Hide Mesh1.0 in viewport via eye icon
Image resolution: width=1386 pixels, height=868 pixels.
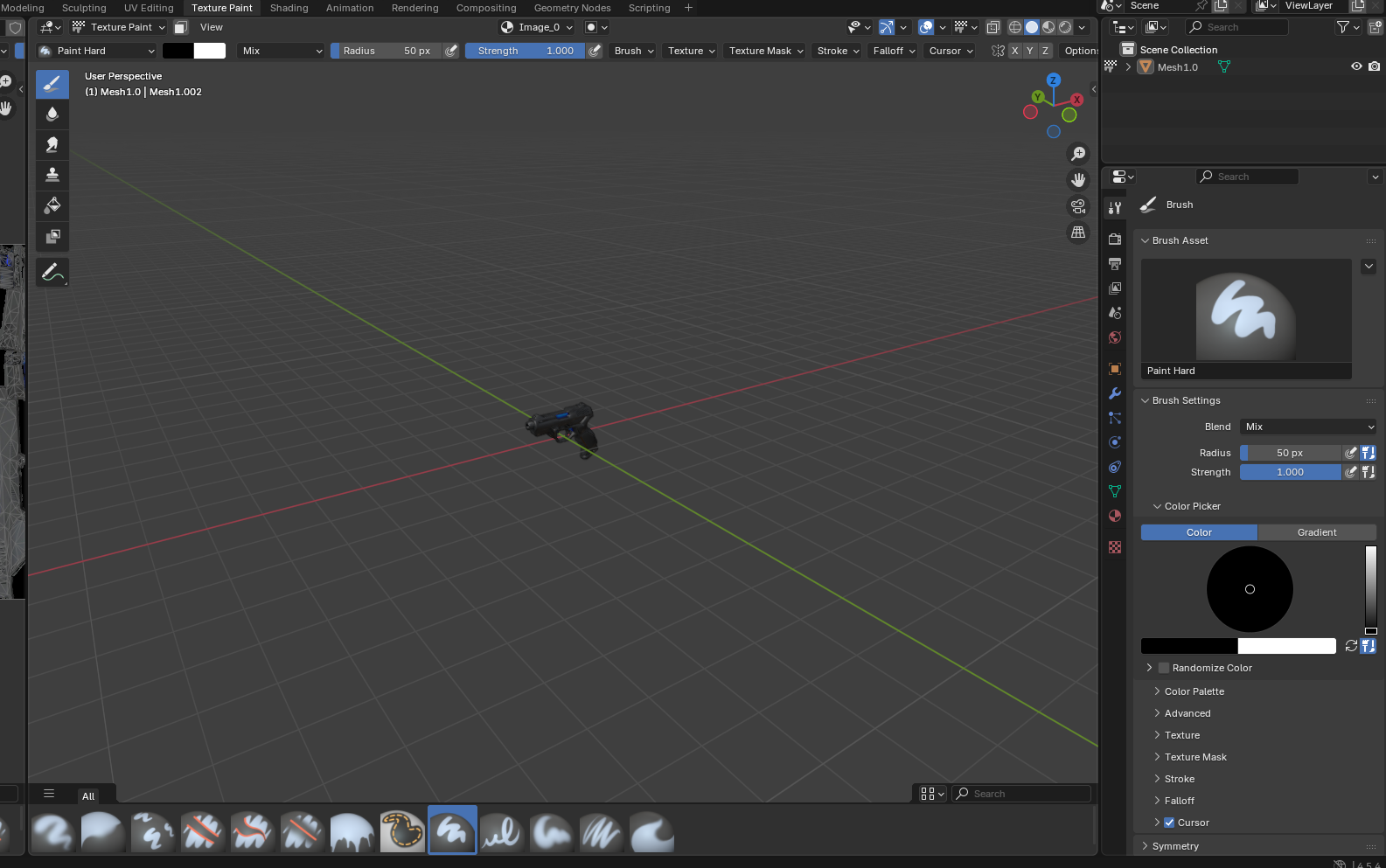point(1356,66)
